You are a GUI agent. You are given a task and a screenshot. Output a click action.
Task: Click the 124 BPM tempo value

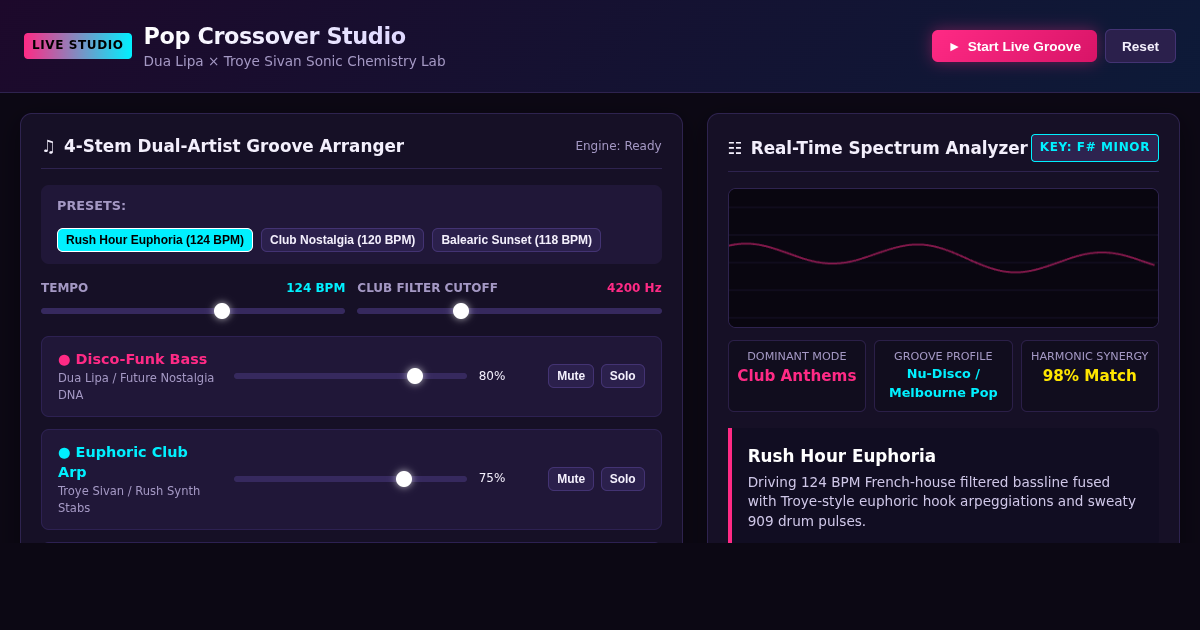(x=316, y=288)
